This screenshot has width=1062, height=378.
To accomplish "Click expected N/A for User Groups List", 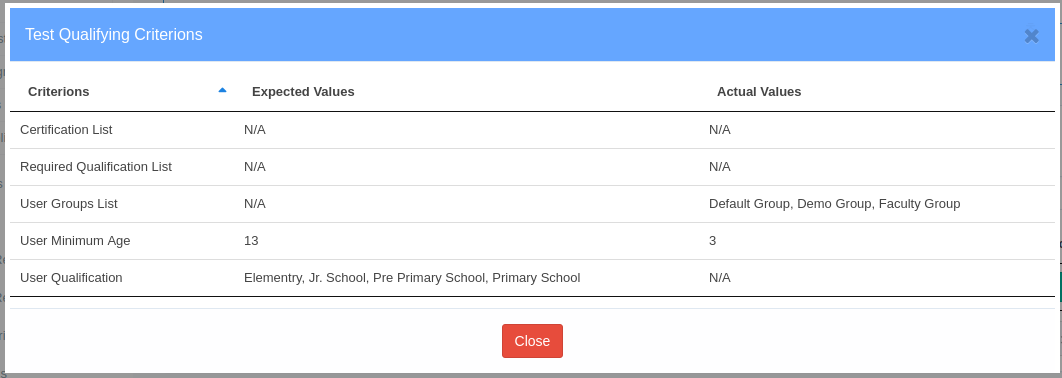I will pos(255,204).
